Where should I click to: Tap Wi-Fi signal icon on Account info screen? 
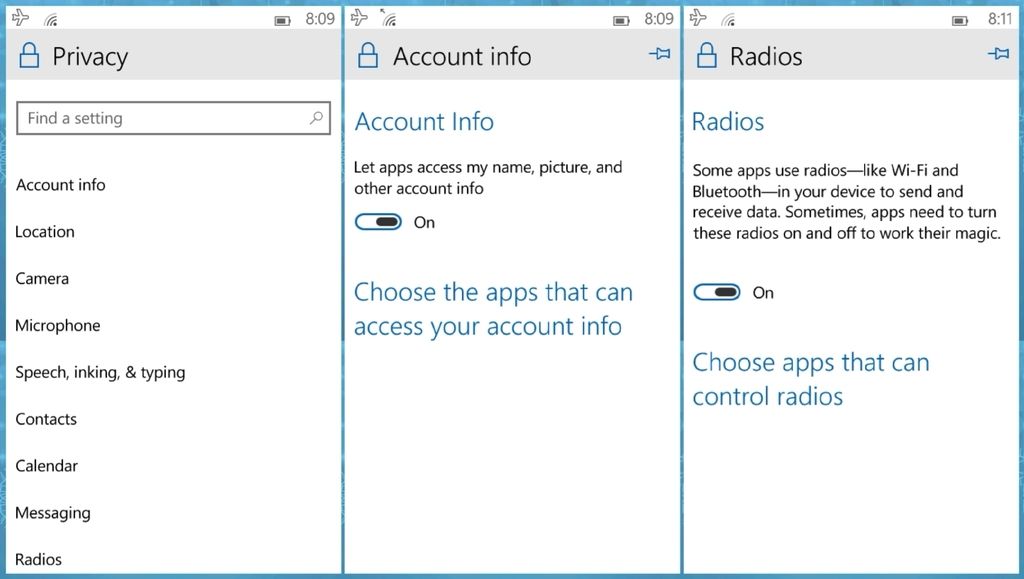click(388, 18)
